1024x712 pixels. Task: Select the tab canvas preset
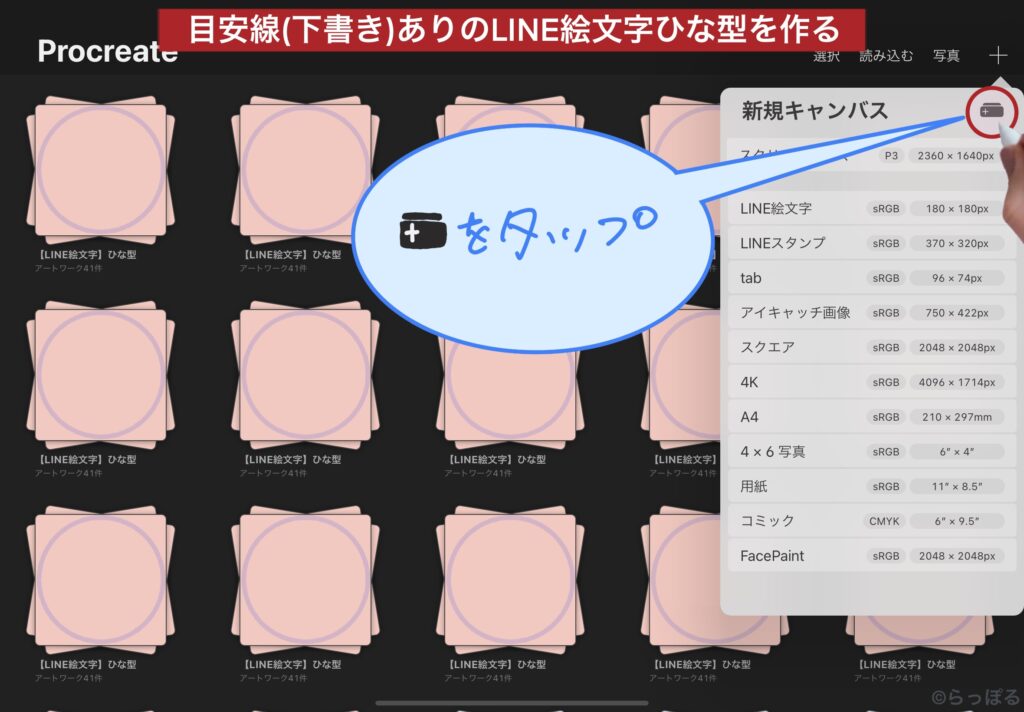click(872, 278)
